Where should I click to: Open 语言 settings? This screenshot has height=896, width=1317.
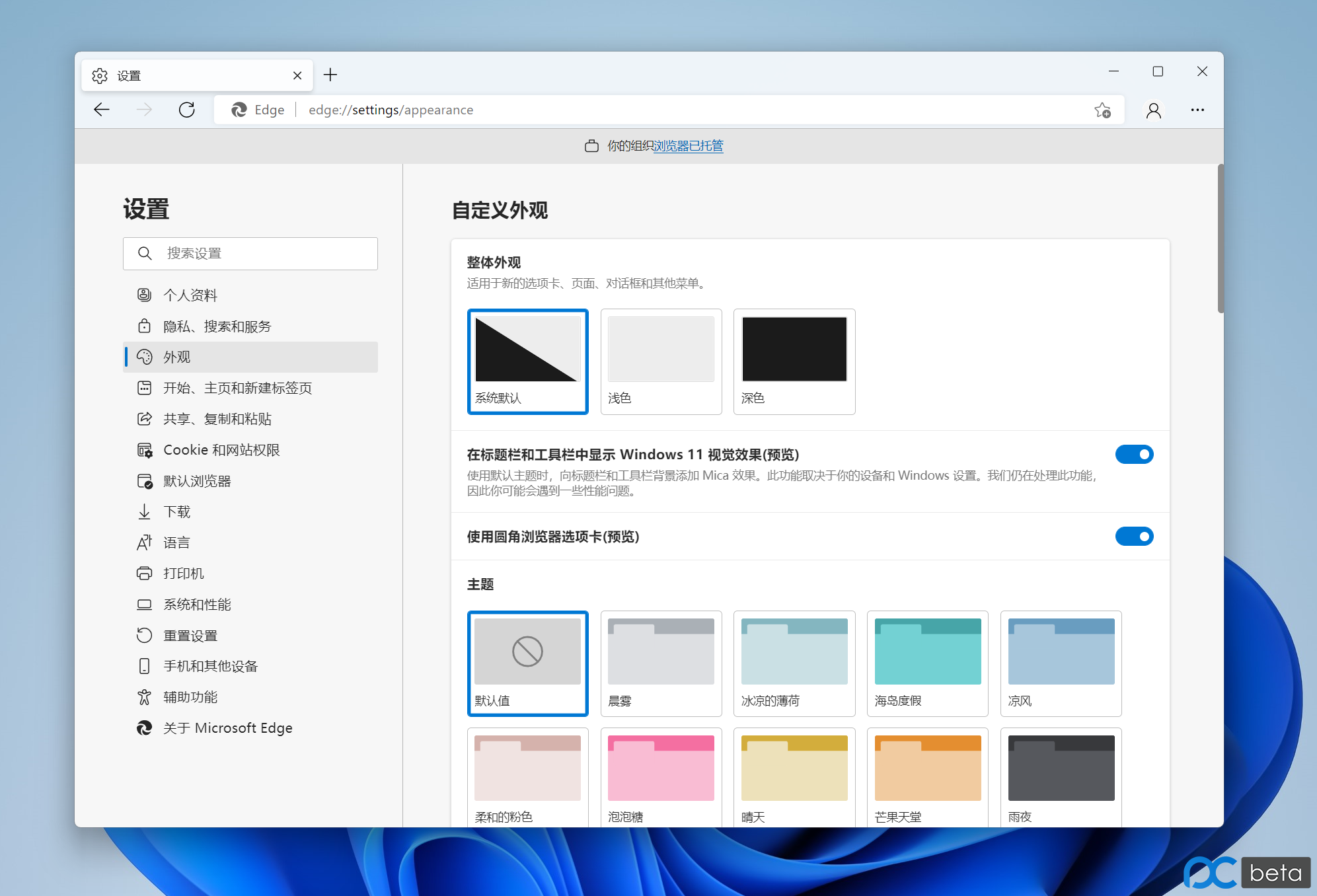250,542
